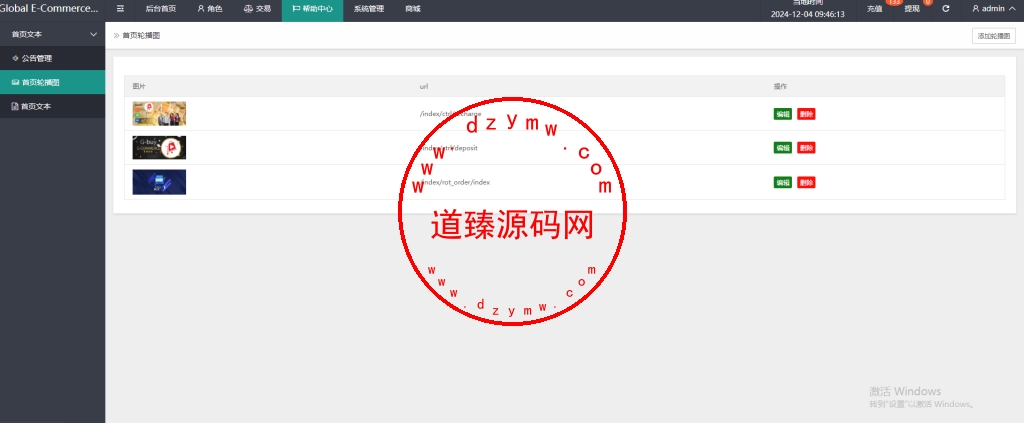Image resolution: width=1024 pixels, height=423 pixels.
Task: Edit the first carousel row (recharge)
Action: (x=782, y=114)
